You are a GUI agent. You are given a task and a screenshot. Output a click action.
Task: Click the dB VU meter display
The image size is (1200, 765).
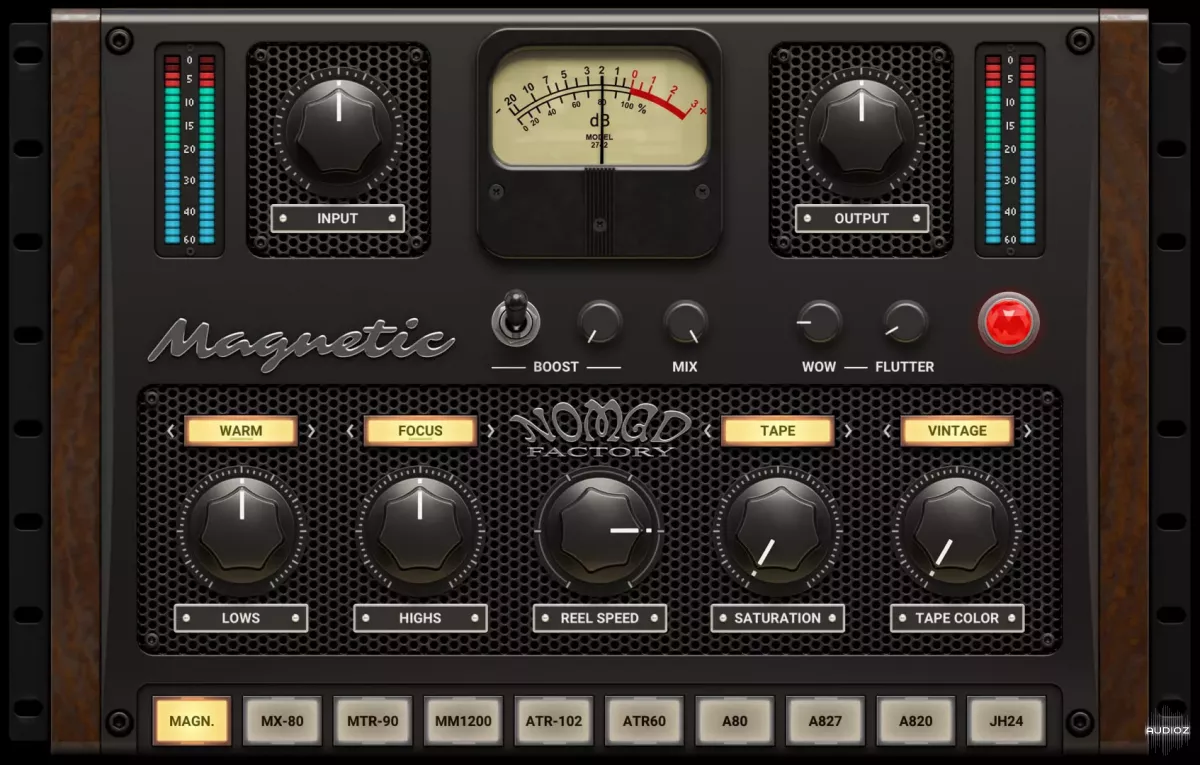(x=600, y=108)
